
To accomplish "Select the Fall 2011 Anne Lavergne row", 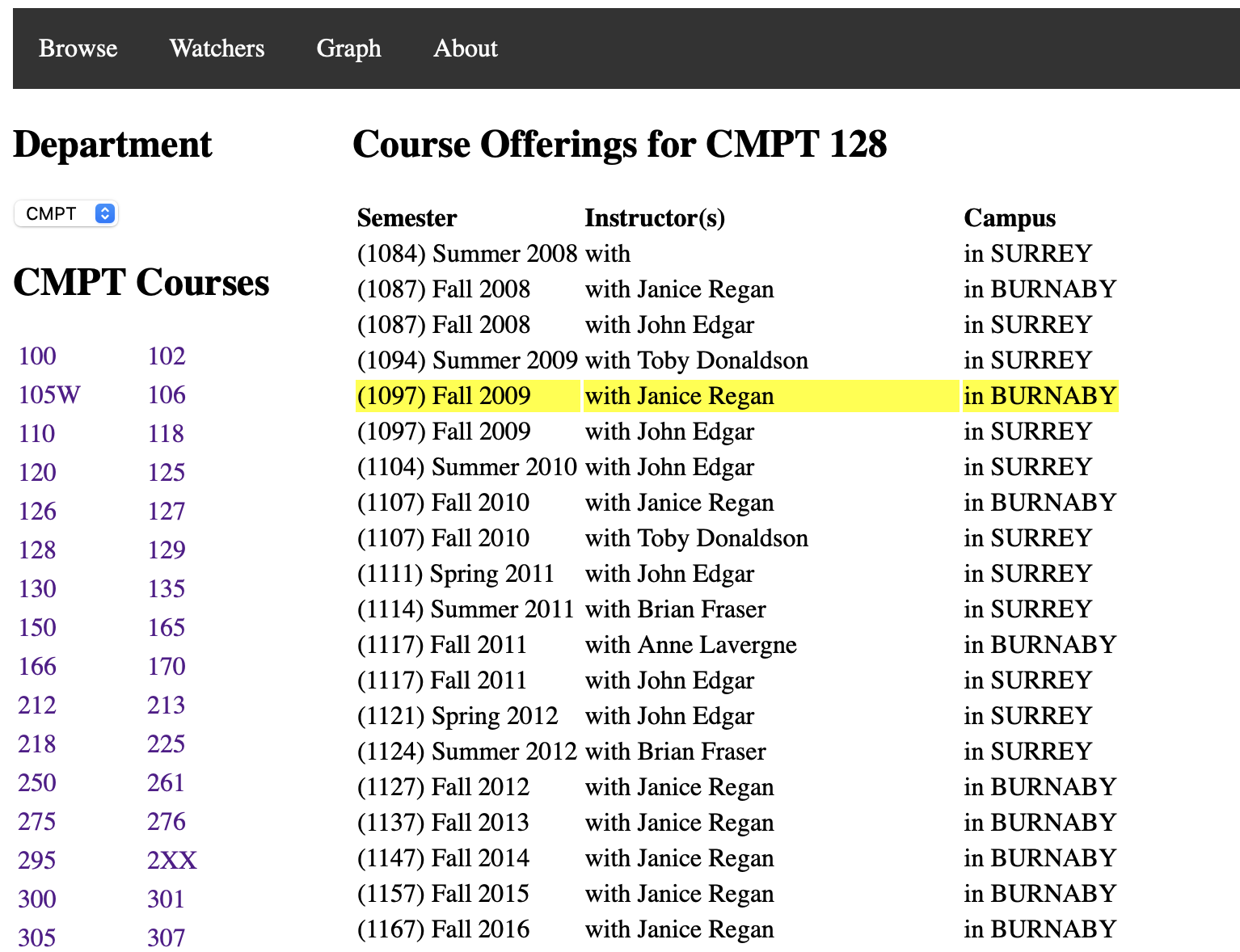I will tap(736, 645).
